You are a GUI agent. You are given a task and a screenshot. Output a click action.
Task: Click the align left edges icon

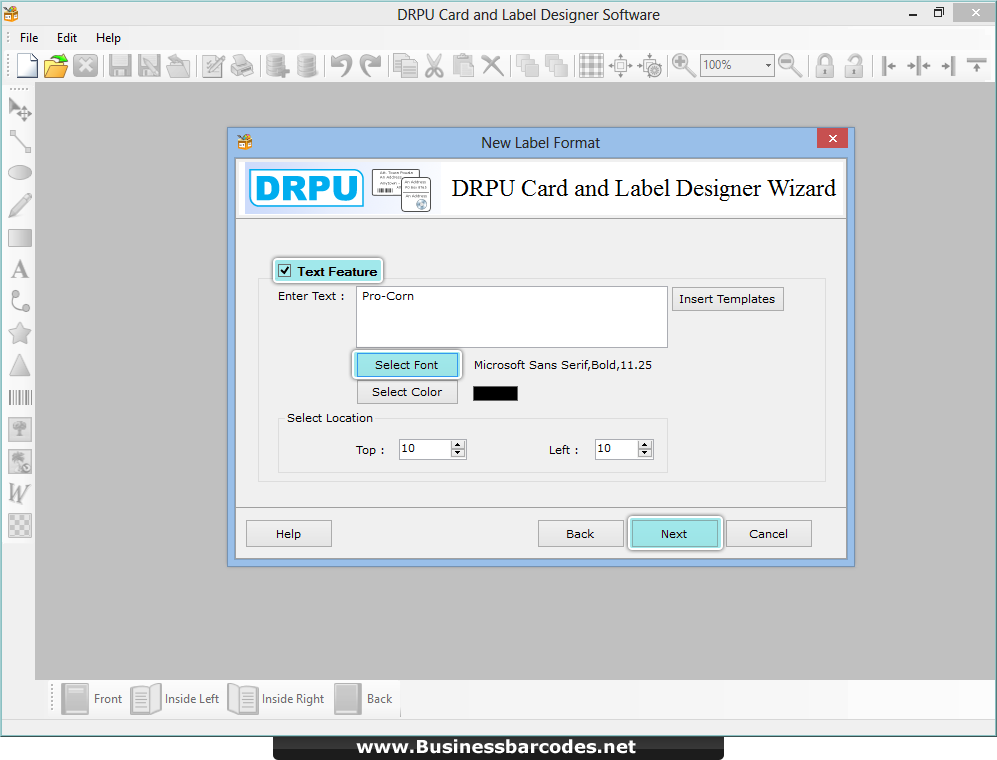[x=889, y=66]
